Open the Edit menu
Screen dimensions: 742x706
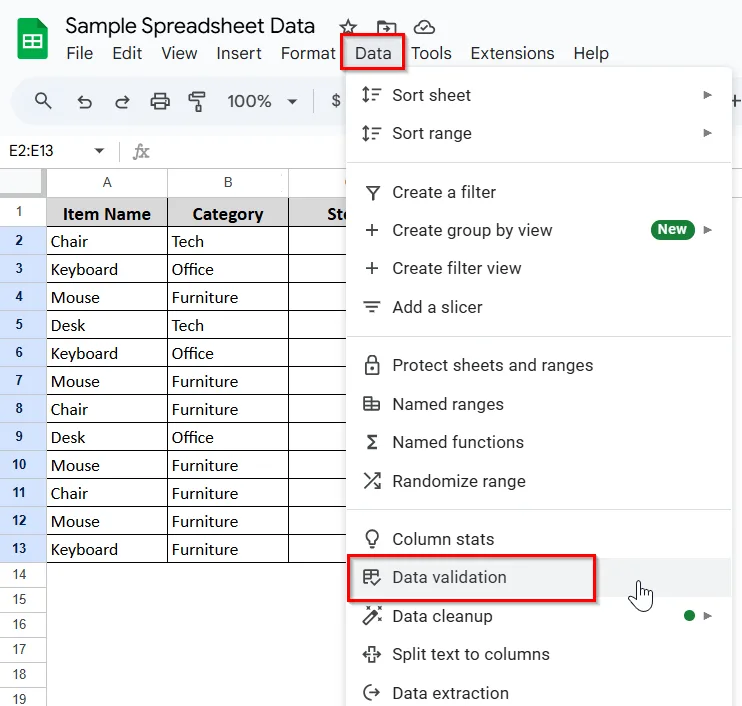coord(127,53)
